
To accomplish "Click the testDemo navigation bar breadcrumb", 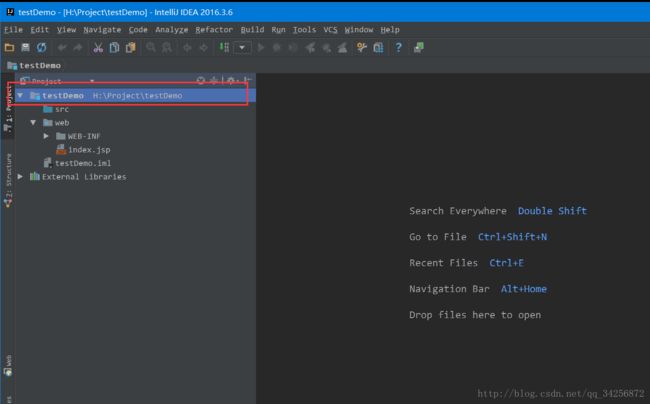I will click(34, 65).
